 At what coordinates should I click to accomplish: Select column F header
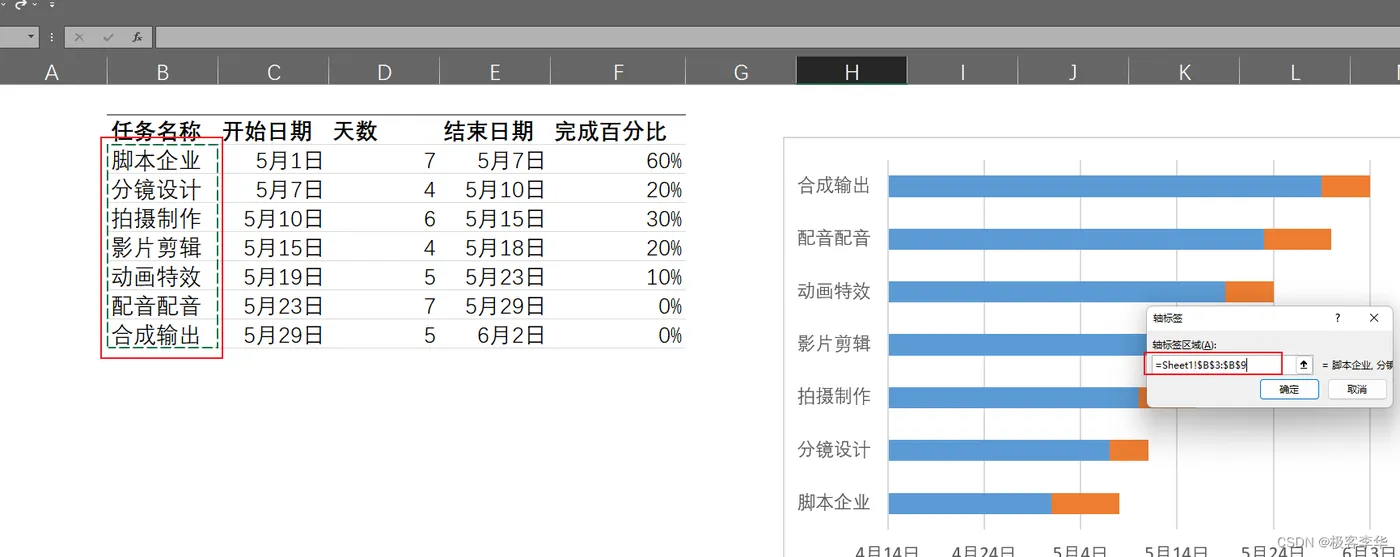coord(618,72)
